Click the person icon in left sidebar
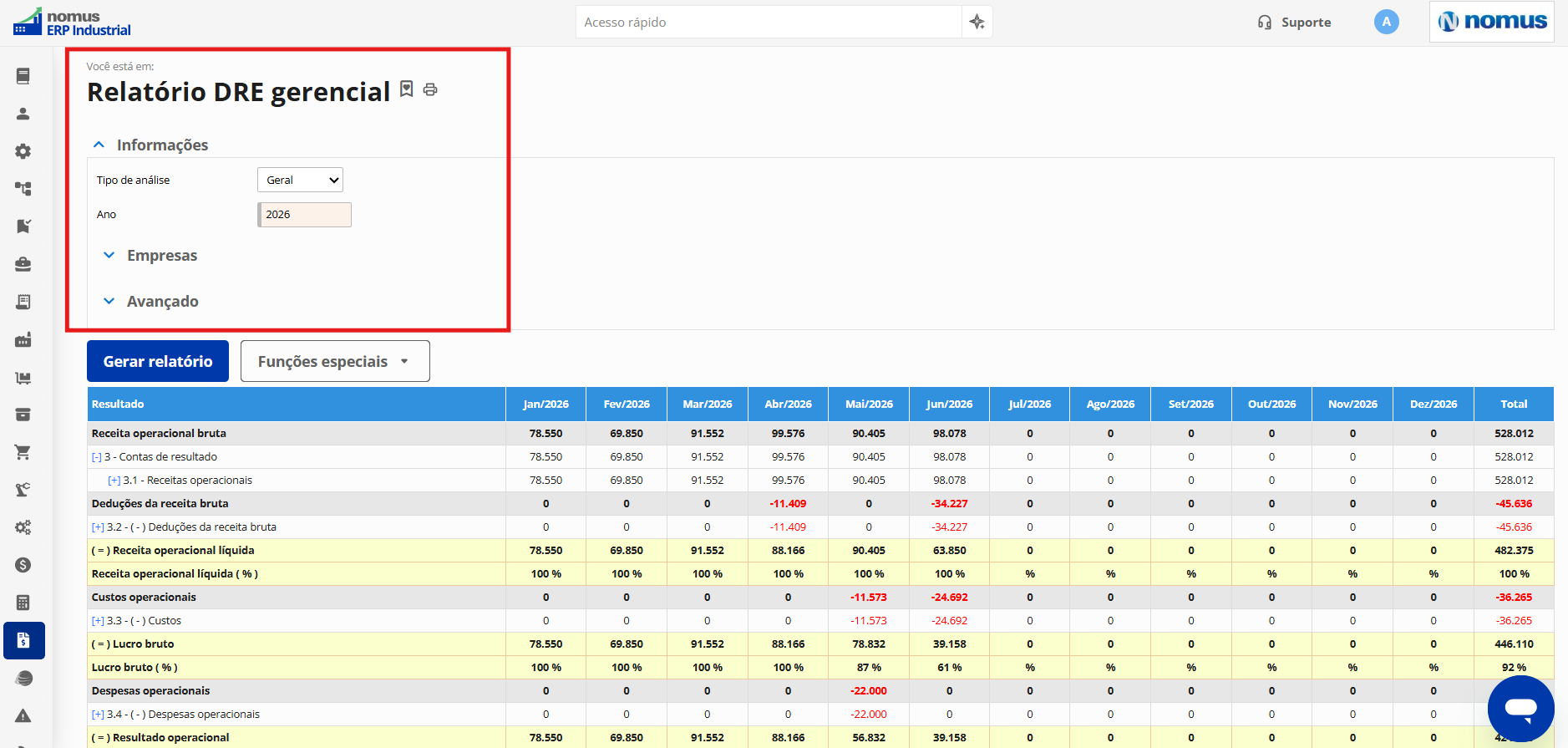 23,114
